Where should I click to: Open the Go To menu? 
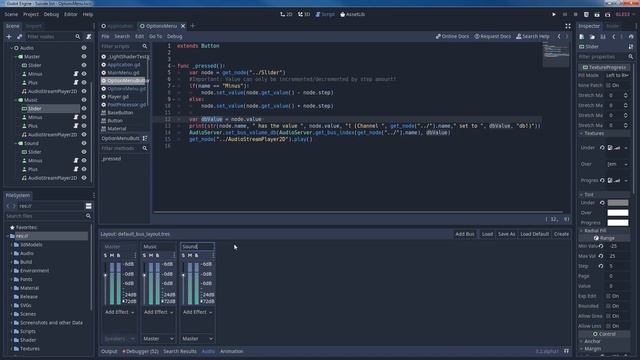tap(155, 36)
